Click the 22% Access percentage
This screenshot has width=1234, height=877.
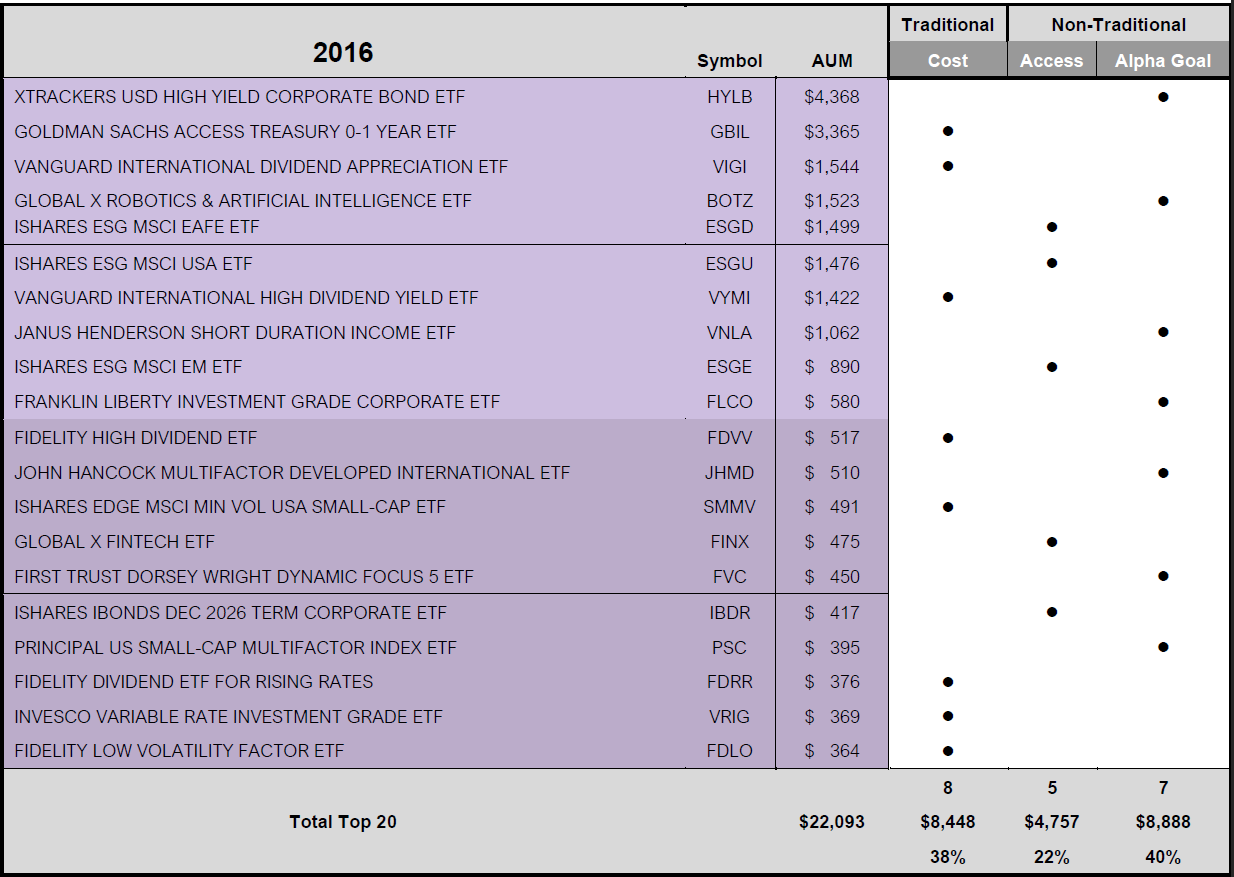[x=1051, y=857]
